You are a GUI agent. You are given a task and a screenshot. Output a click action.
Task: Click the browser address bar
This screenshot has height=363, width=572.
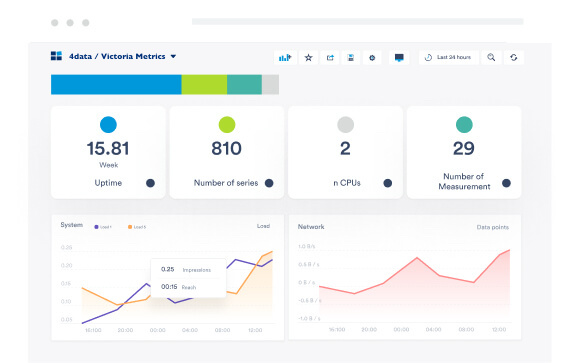tap(358, 22)
